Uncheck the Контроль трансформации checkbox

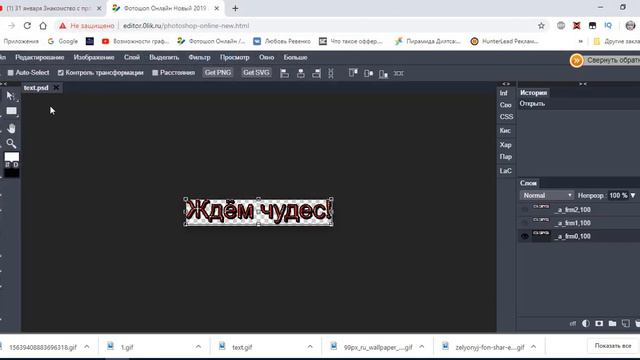tap(60, 73)
